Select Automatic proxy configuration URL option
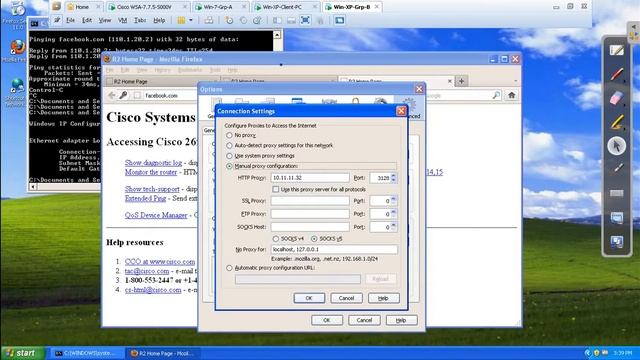 pos(229,268)
